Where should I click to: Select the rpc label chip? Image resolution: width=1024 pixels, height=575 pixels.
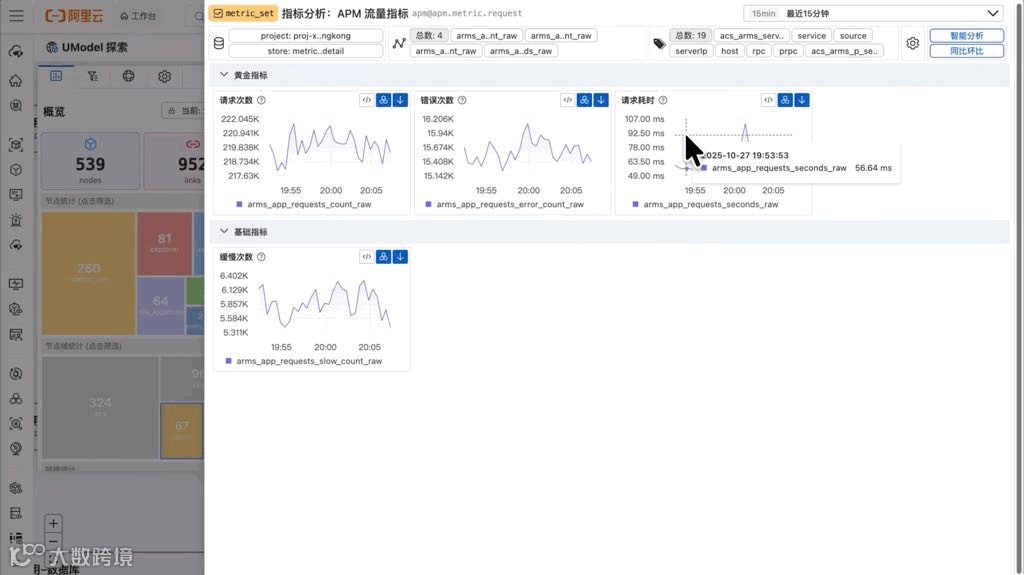[758, 51]
